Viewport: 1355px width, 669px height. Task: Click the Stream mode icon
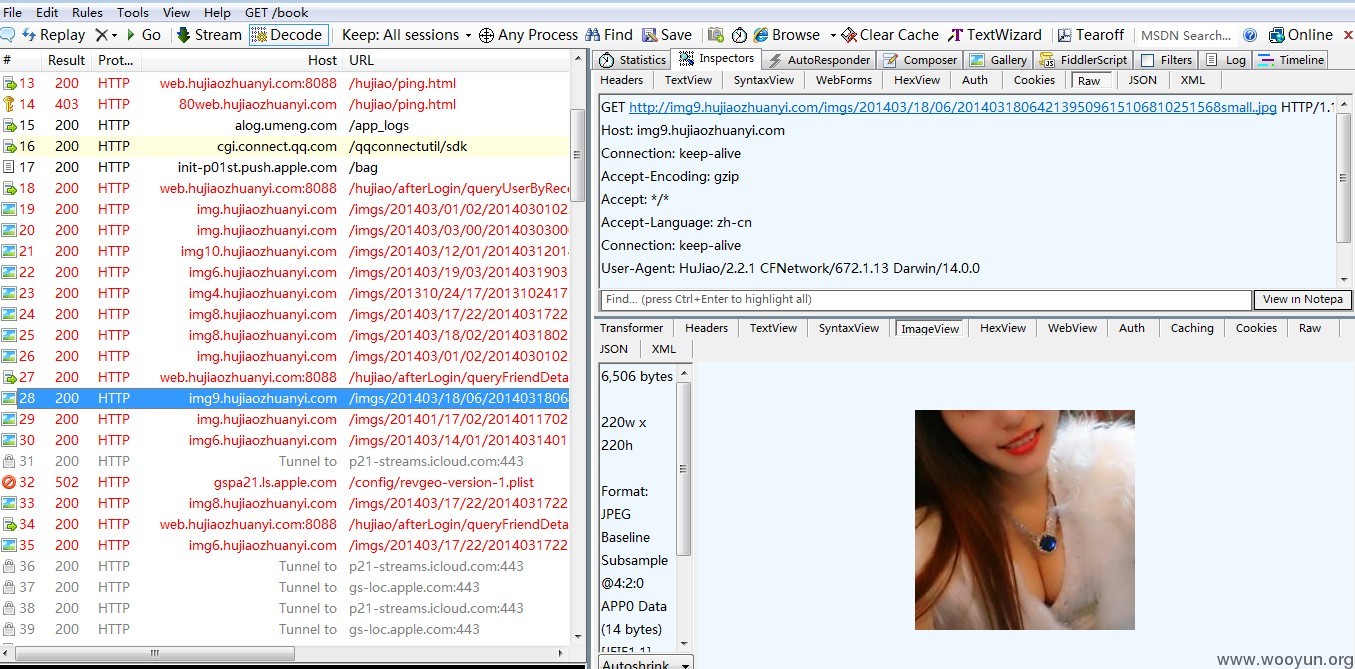coord(184,35)
